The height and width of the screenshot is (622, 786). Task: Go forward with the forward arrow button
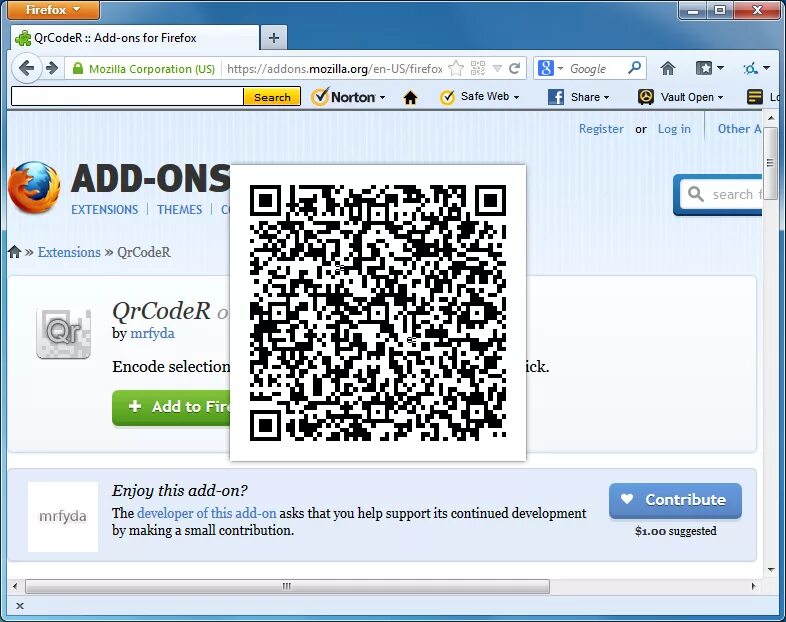[52, 68]
